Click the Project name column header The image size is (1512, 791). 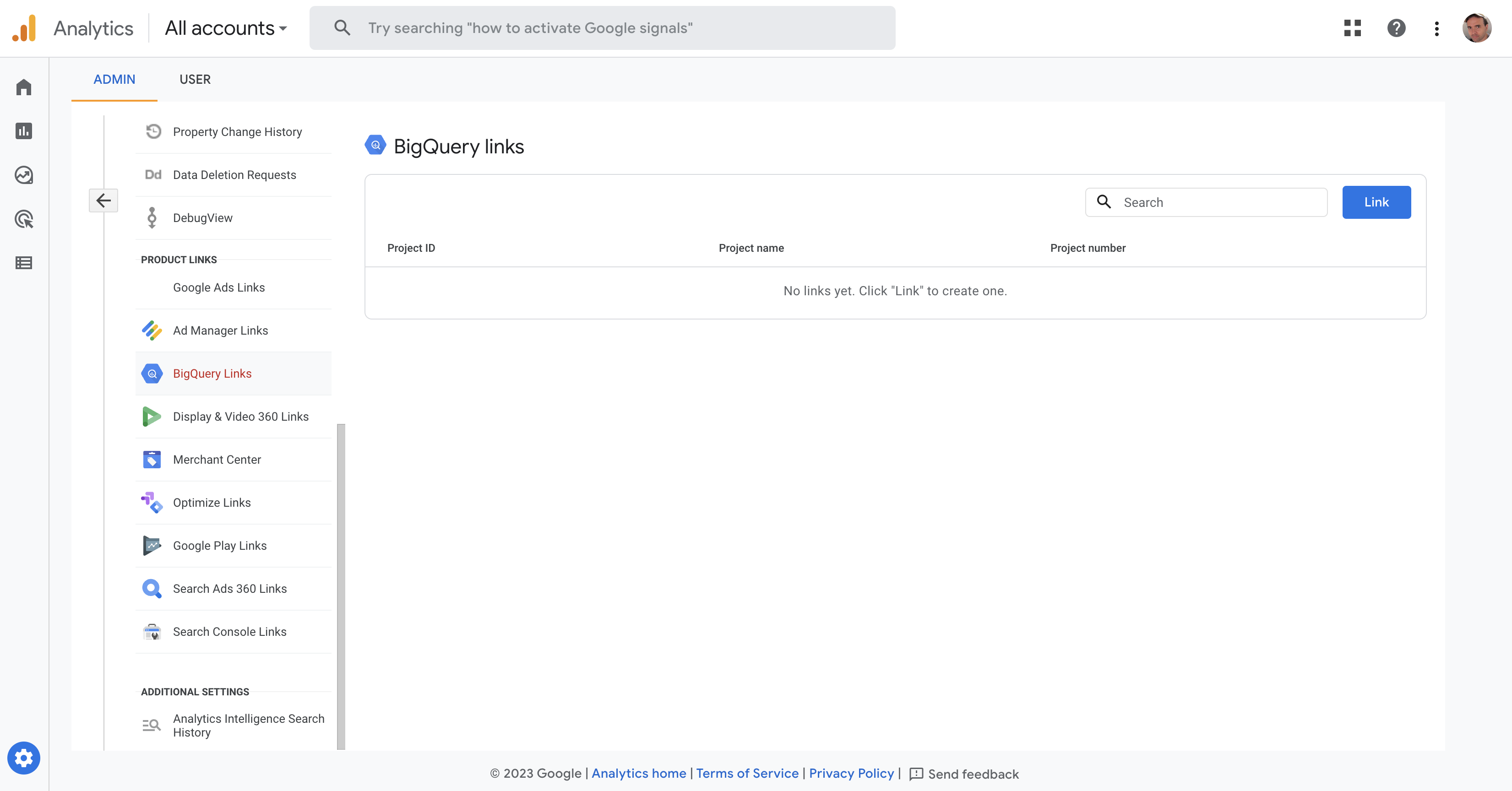coord(751,248)
